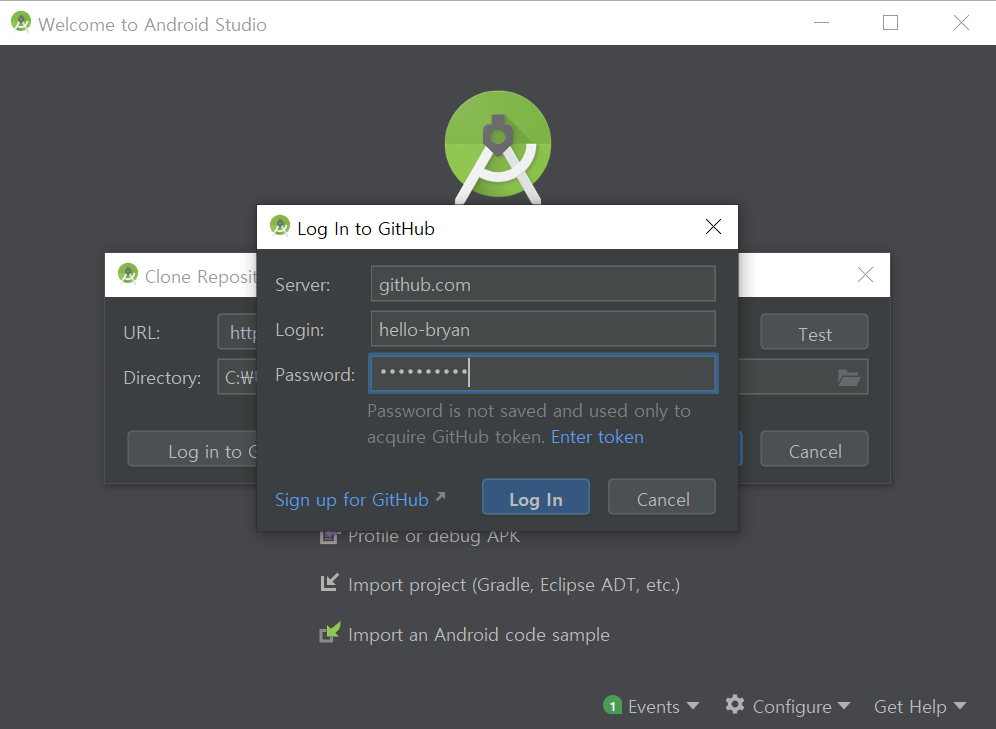Click the URL field in Clone Repository
Viewport: 996px width, 729px height.
tap(238, 331)
